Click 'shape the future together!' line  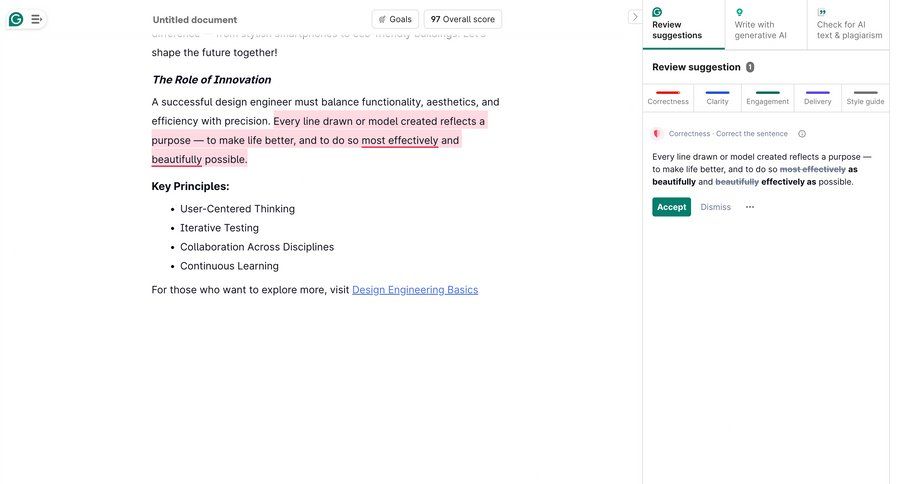pyautogui.click(x=215, y=53)
